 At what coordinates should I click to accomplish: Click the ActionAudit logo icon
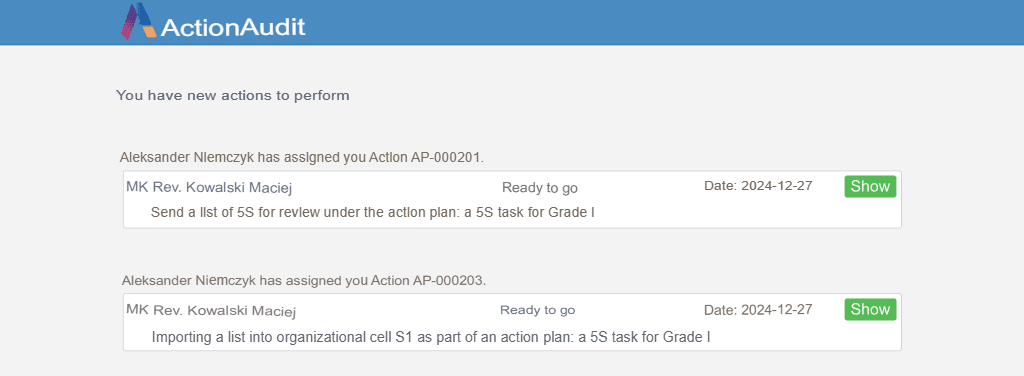(x=138, y=22)
